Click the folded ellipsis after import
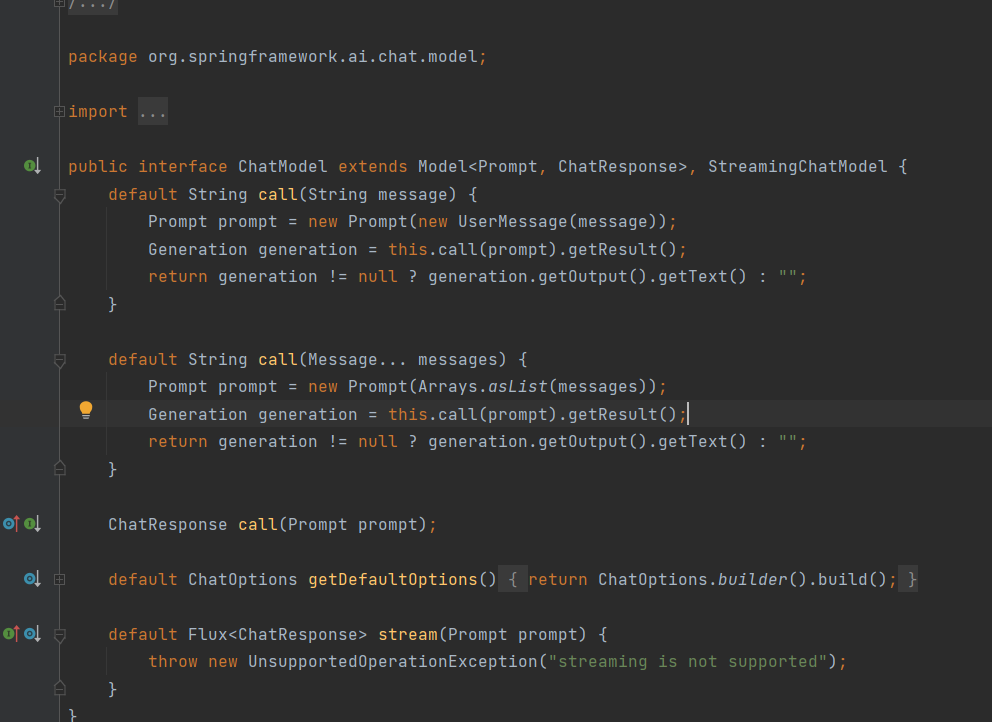992x722 pixels. point(152,111)
